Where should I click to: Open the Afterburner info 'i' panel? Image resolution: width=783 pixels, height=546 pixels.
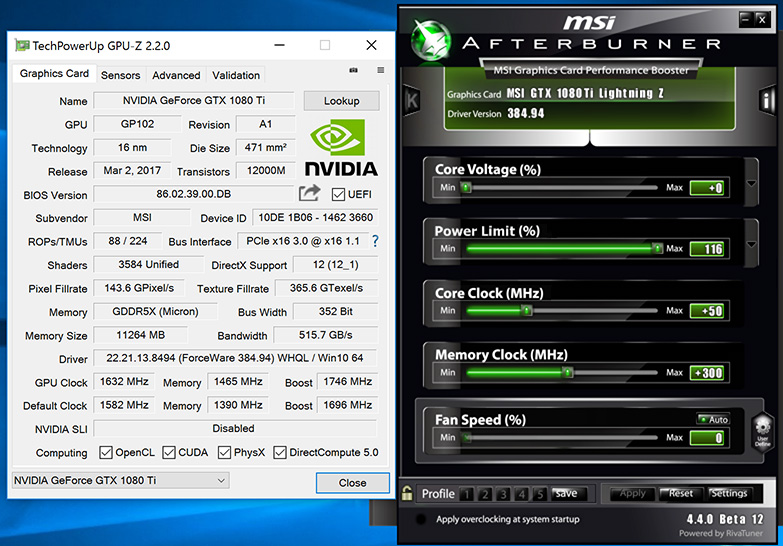pyautogui.click(x=767, y=100)
